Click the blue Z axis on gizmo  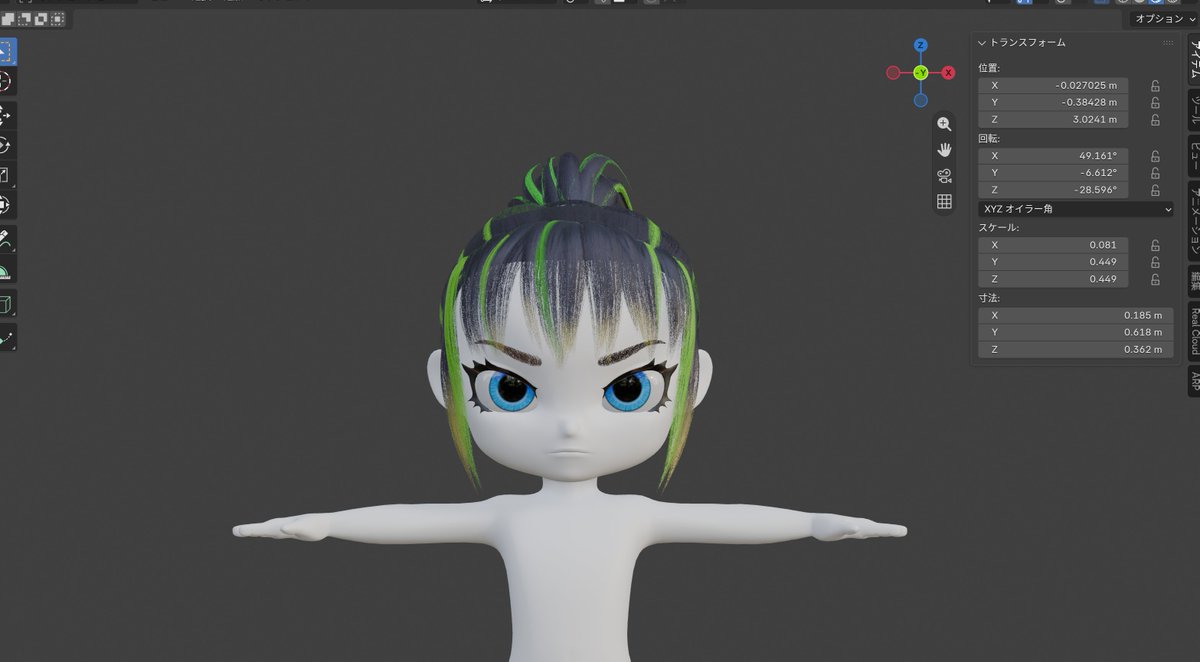tap(920, 45)
